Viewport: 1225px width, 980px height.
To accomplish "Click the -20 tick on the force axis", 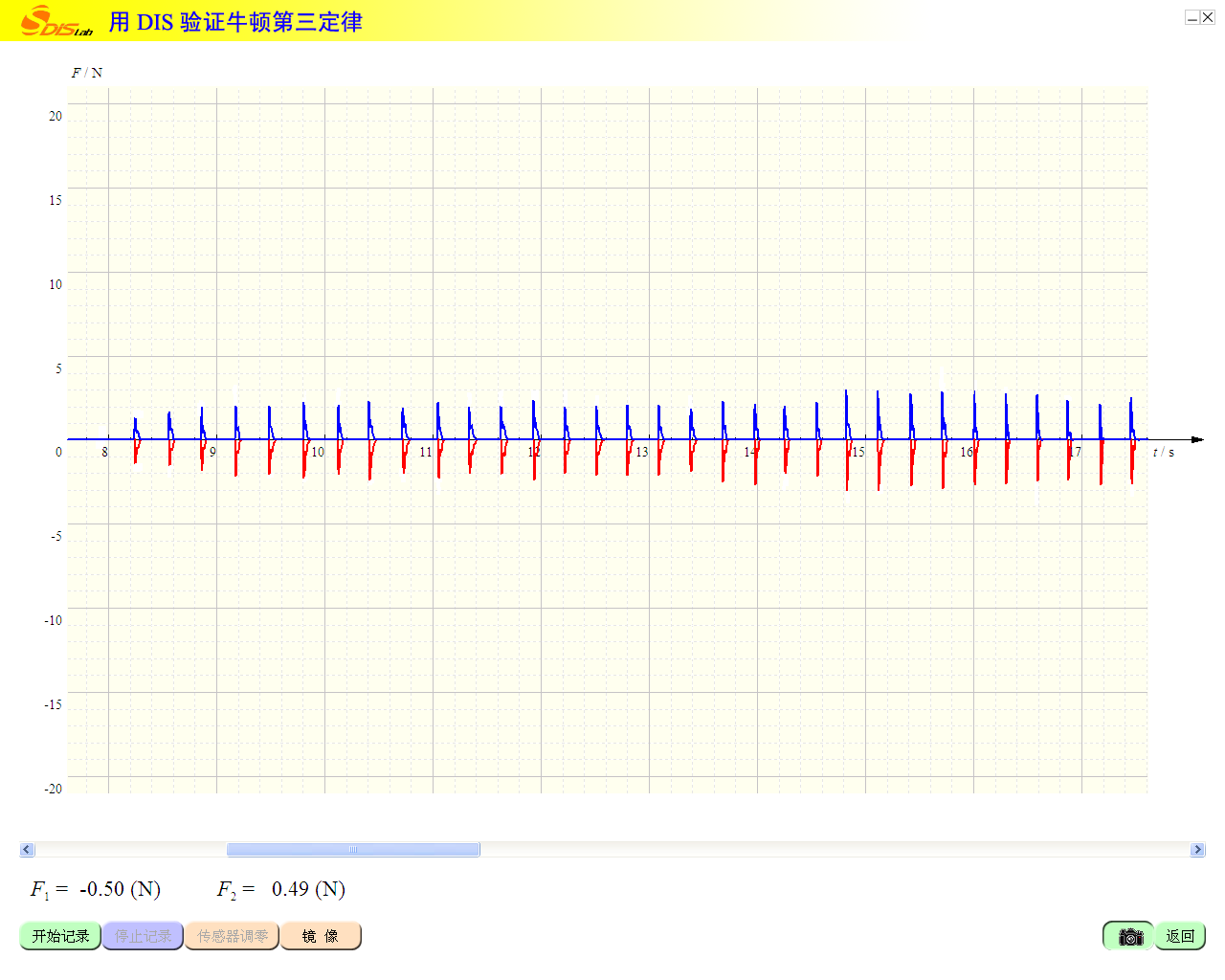I will [x=54, y=789].
